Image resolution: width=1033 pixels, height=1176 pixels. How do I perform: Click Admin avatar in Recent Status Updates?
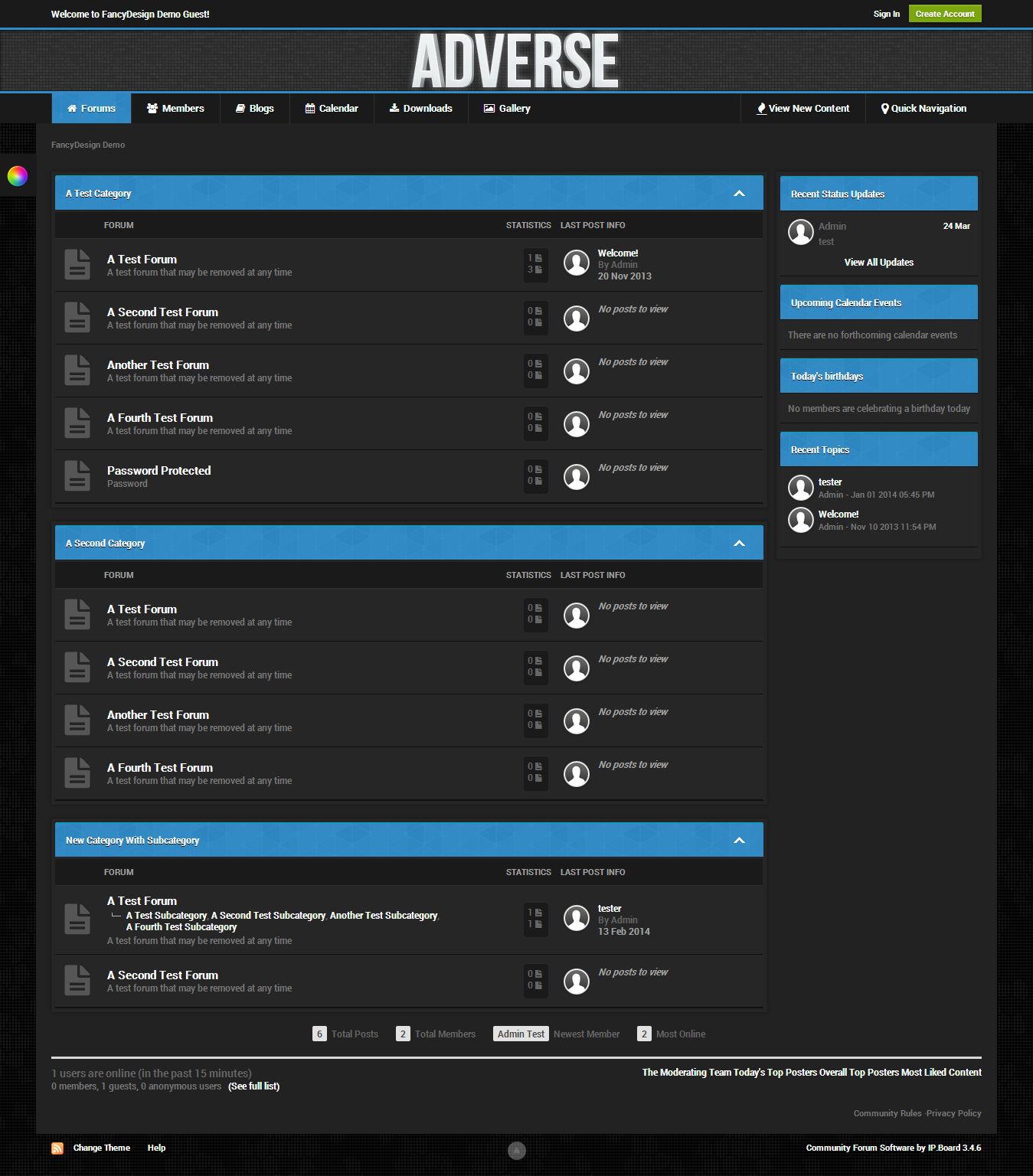click(x=801, y=232)
